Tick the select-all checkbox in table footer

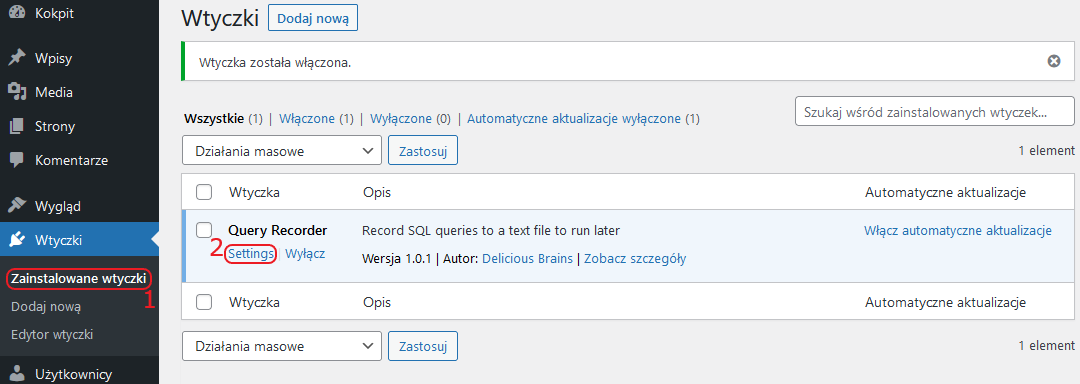tap(204, 302)
